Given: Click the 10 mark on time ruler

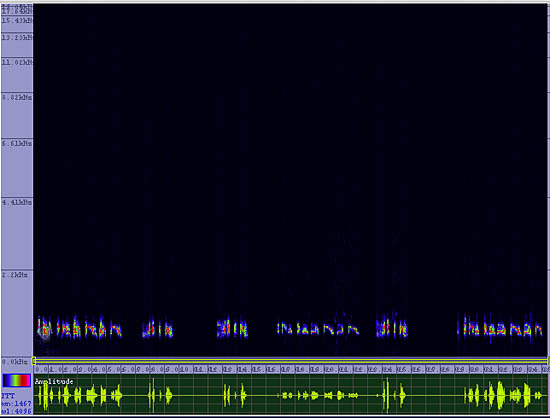Looking at the screenshot, I should pyautogui.click(x=184, y=370).
